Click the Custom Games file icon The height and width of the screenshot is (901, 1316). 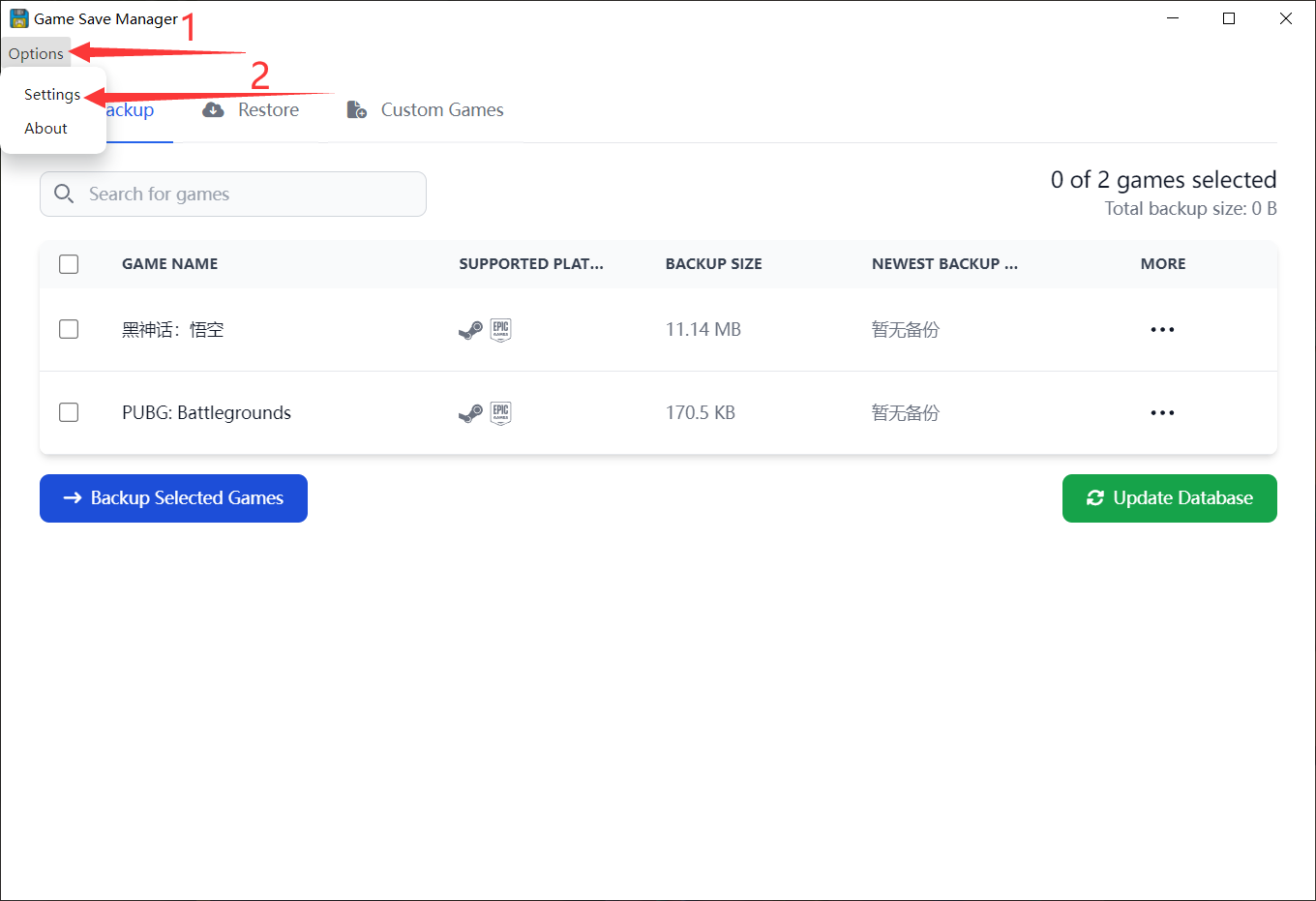point(357,109)
